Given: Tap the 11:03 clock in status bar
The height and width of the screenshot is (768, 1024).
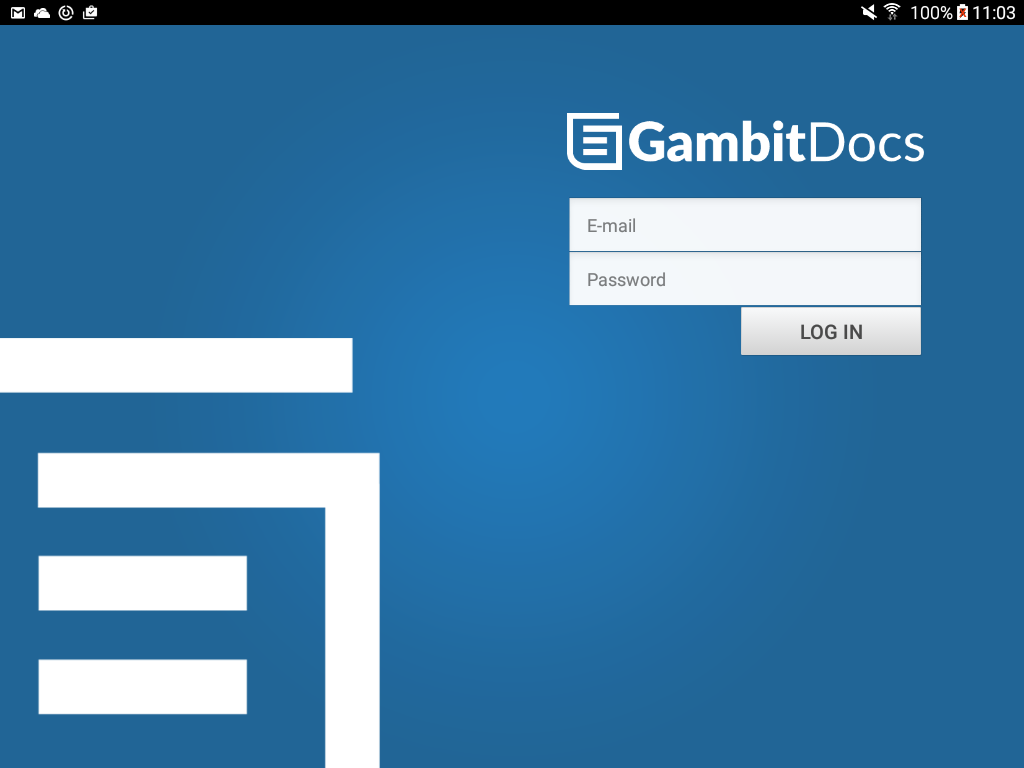Looking at the screenshot, I should point(994,12).
